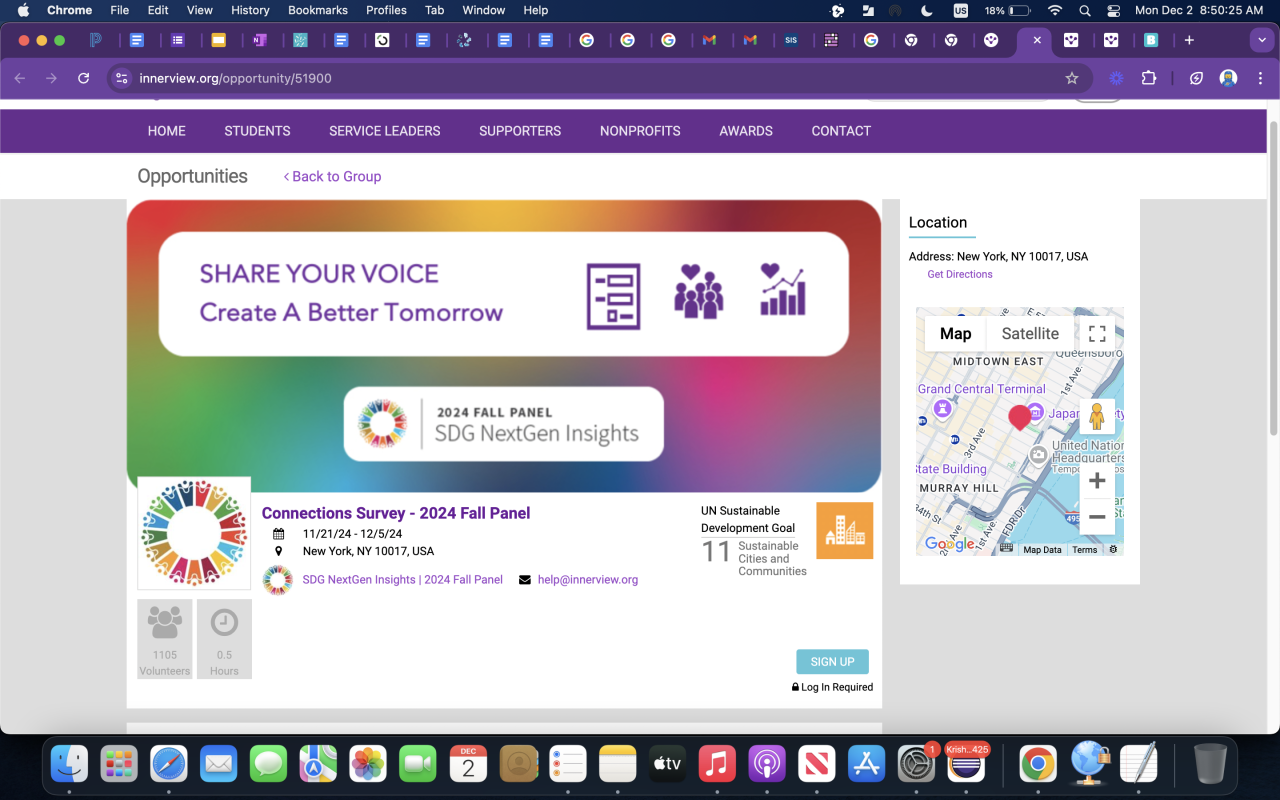This screenshot has height=800, width=1280.
Task: Open Finder from the Dock
Action: click(70, 764)
